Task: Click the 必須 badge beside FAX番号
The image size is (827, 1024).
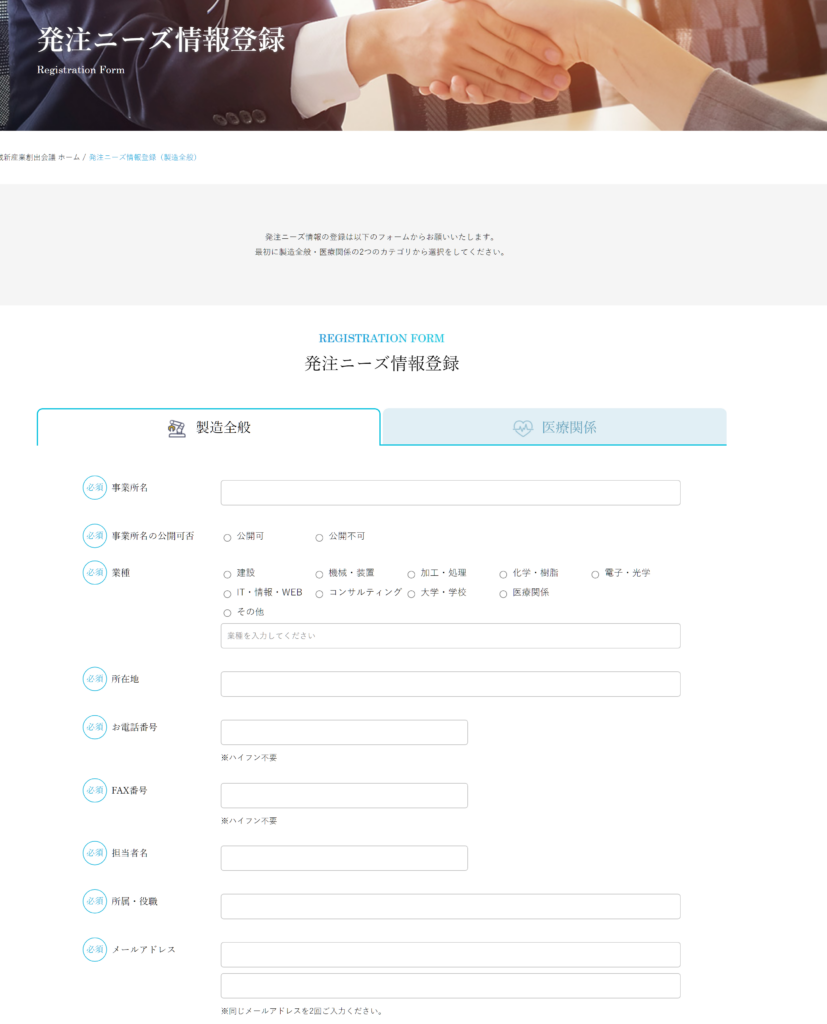Action: point(95,790)
